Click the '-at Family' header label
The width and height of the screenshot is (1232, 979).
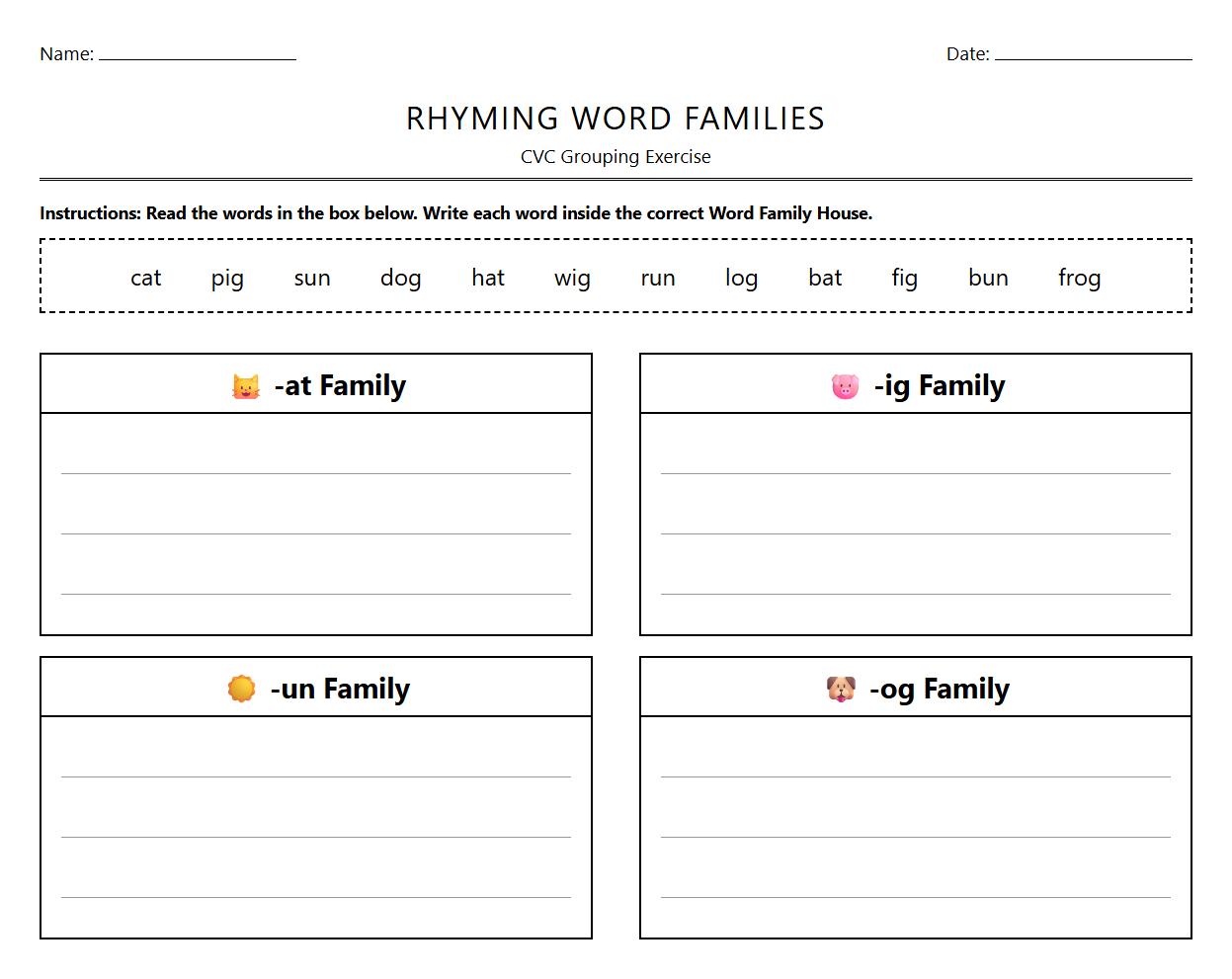pos(339,385)
